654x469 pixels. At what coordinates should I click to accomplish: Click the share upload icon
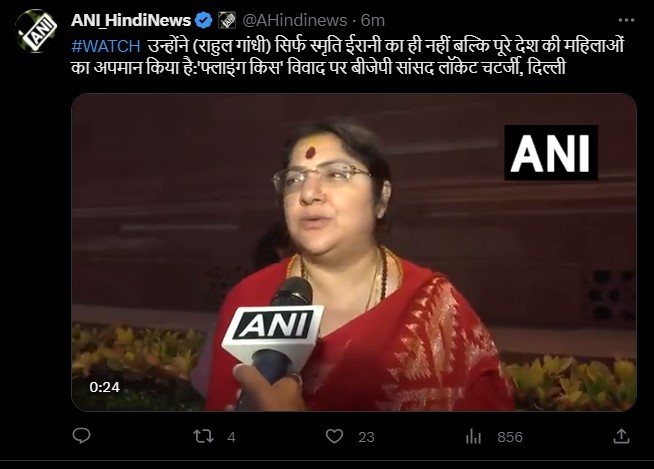[621, 436]
